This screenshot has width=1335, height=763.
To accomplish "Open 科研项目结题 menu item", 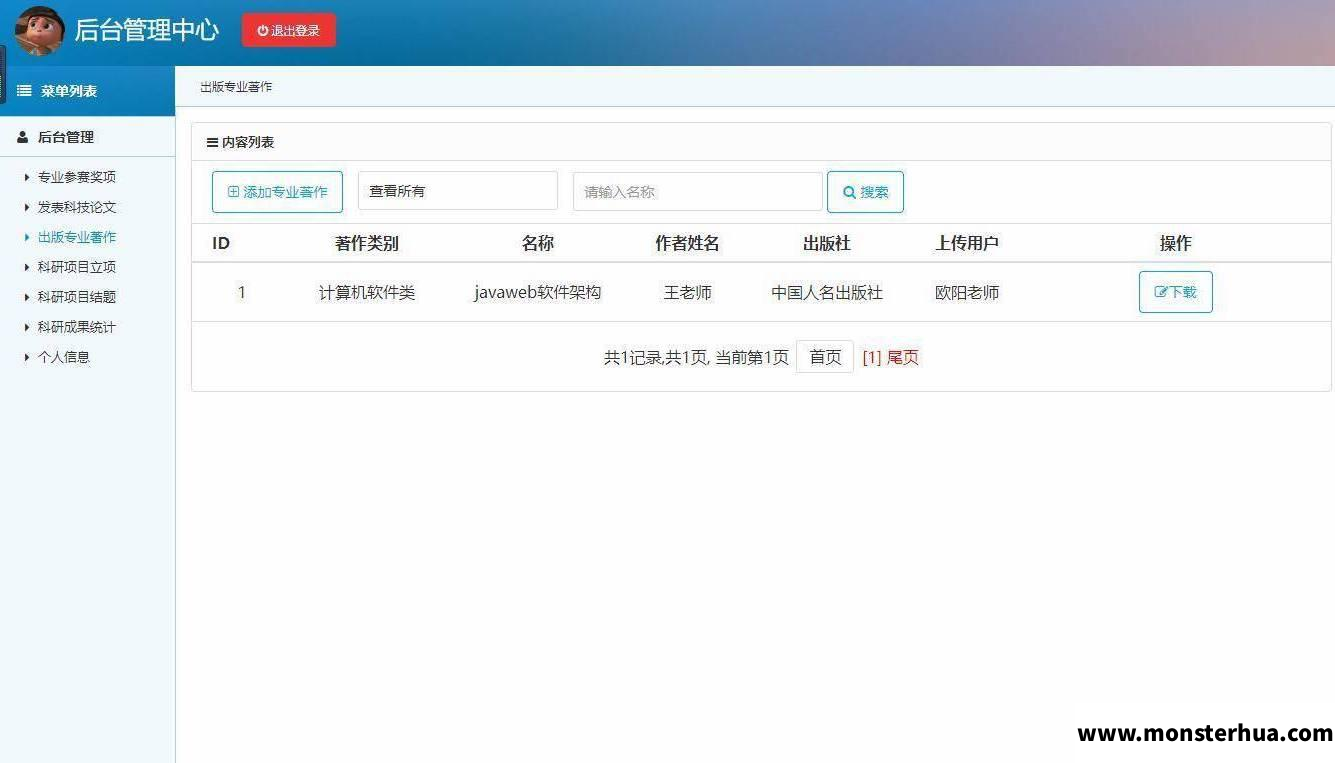I will (77, 297).
